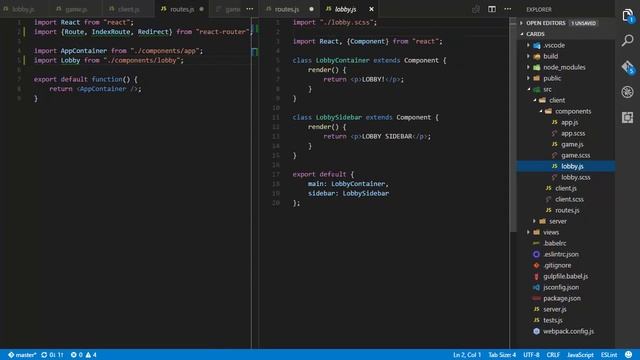This screenshot has width=640, height=360.
Task: Click the .babelrc file icon
Action: pos(536,243)
